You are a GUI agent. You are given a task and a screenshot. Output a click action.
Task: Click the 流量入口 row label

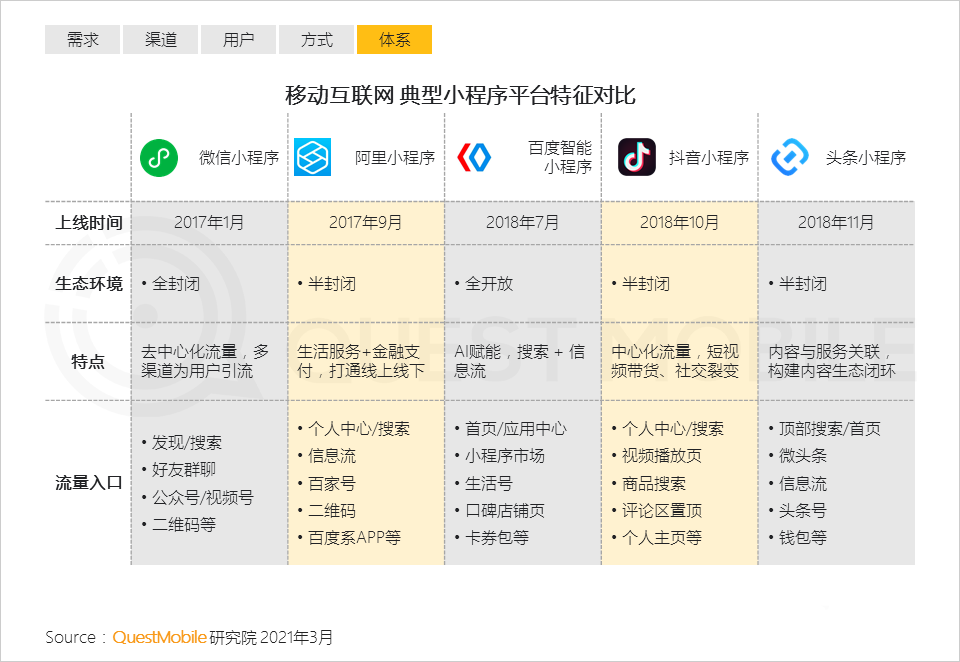click(89, 483)
